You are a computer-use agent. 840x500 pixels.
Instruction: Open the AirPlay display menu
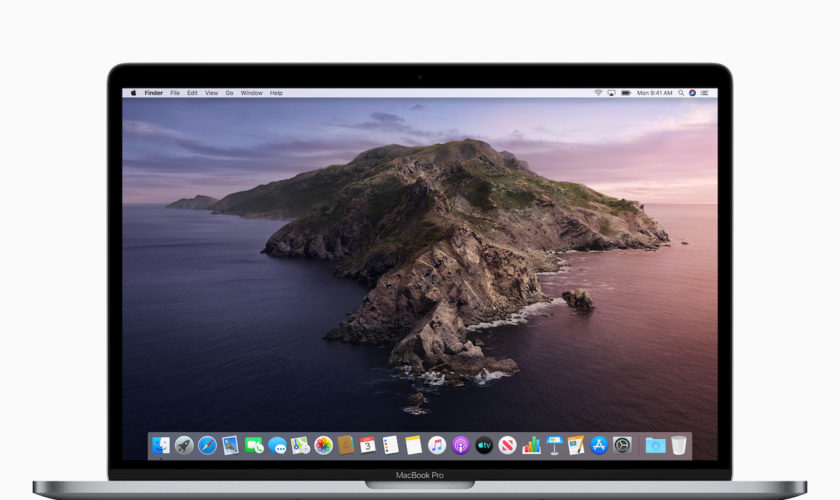pyautogui.click(x=612, y=93)
